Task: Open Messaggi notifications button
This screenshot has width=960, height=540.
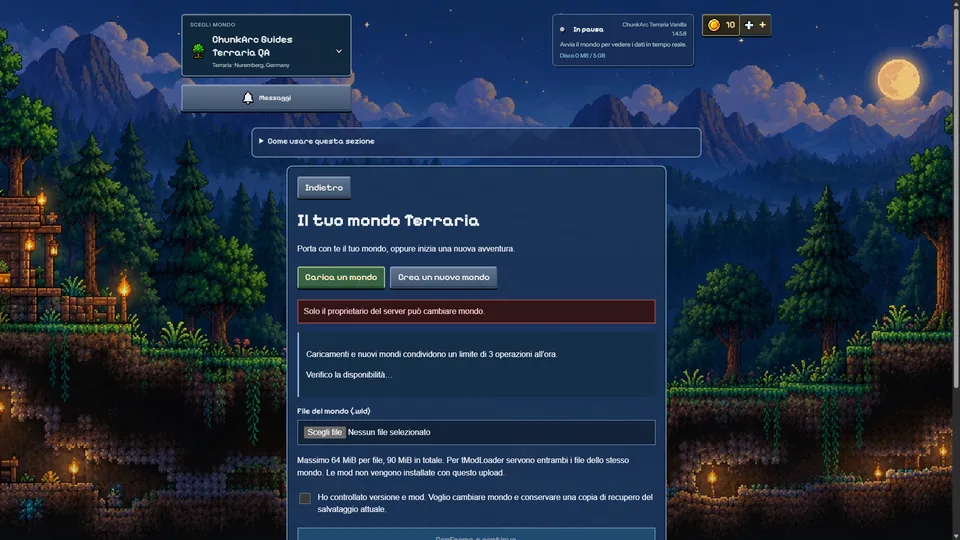Action: [266, 98]
